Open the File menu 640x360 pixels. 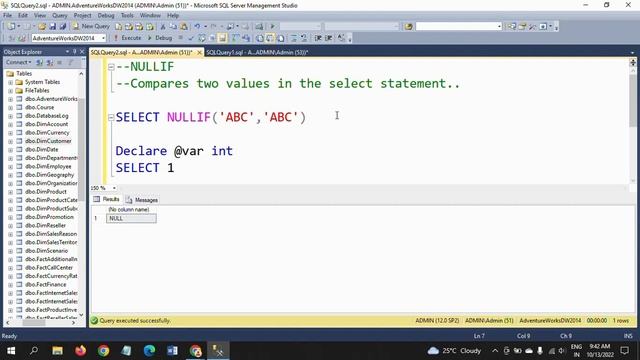pyautogui.click(x=7, y=16)
